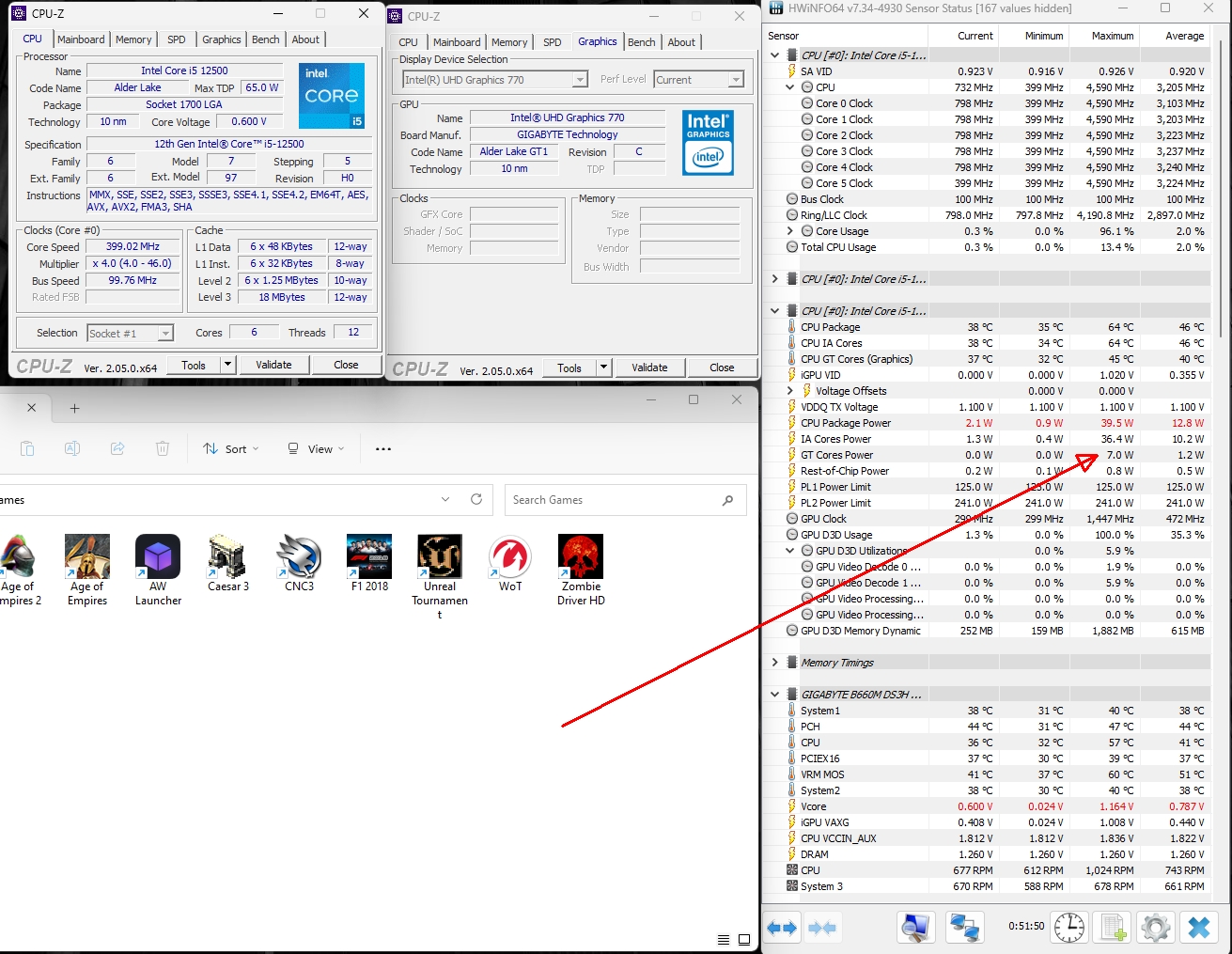The height and width of the screenshot is (954, 1232).
Task: Expand the second collapsed CPU [#0] group
Action: (x=774, y=279)
